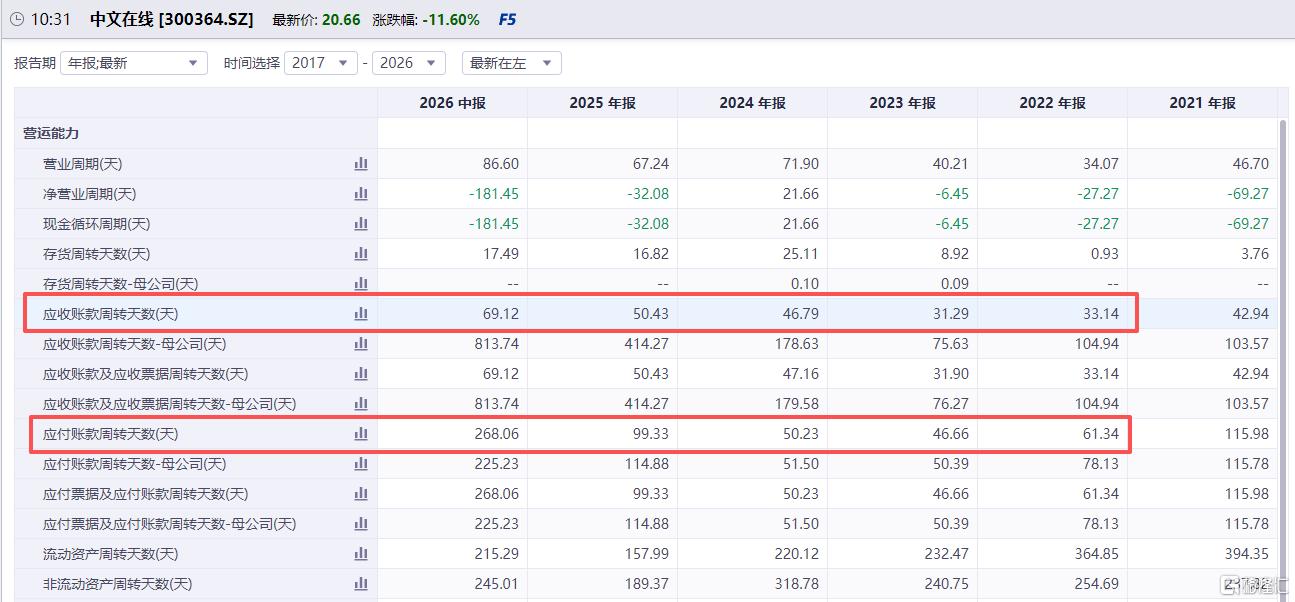Viewport: 1295px width, 602px height.
Task: Click the clock icon beside 10:31
Action: [16, 19]
